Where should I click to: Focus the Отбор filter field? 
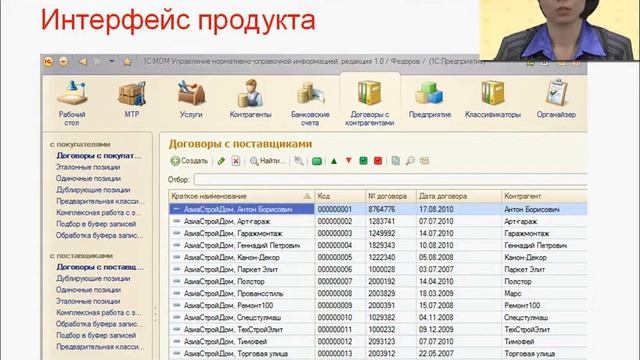(391, 179)
